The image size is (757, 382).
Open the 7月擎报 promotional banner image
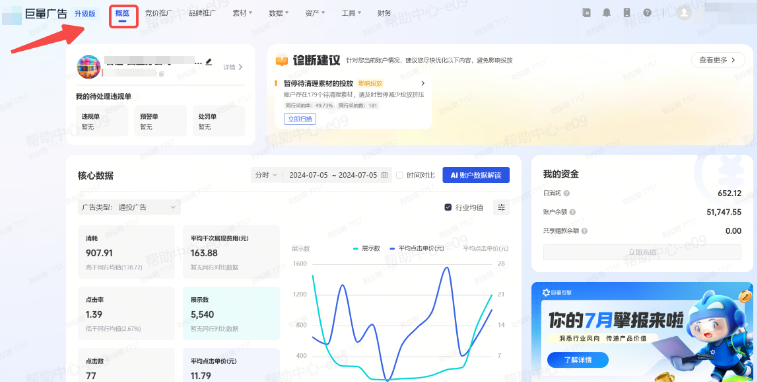coord(642,332)
